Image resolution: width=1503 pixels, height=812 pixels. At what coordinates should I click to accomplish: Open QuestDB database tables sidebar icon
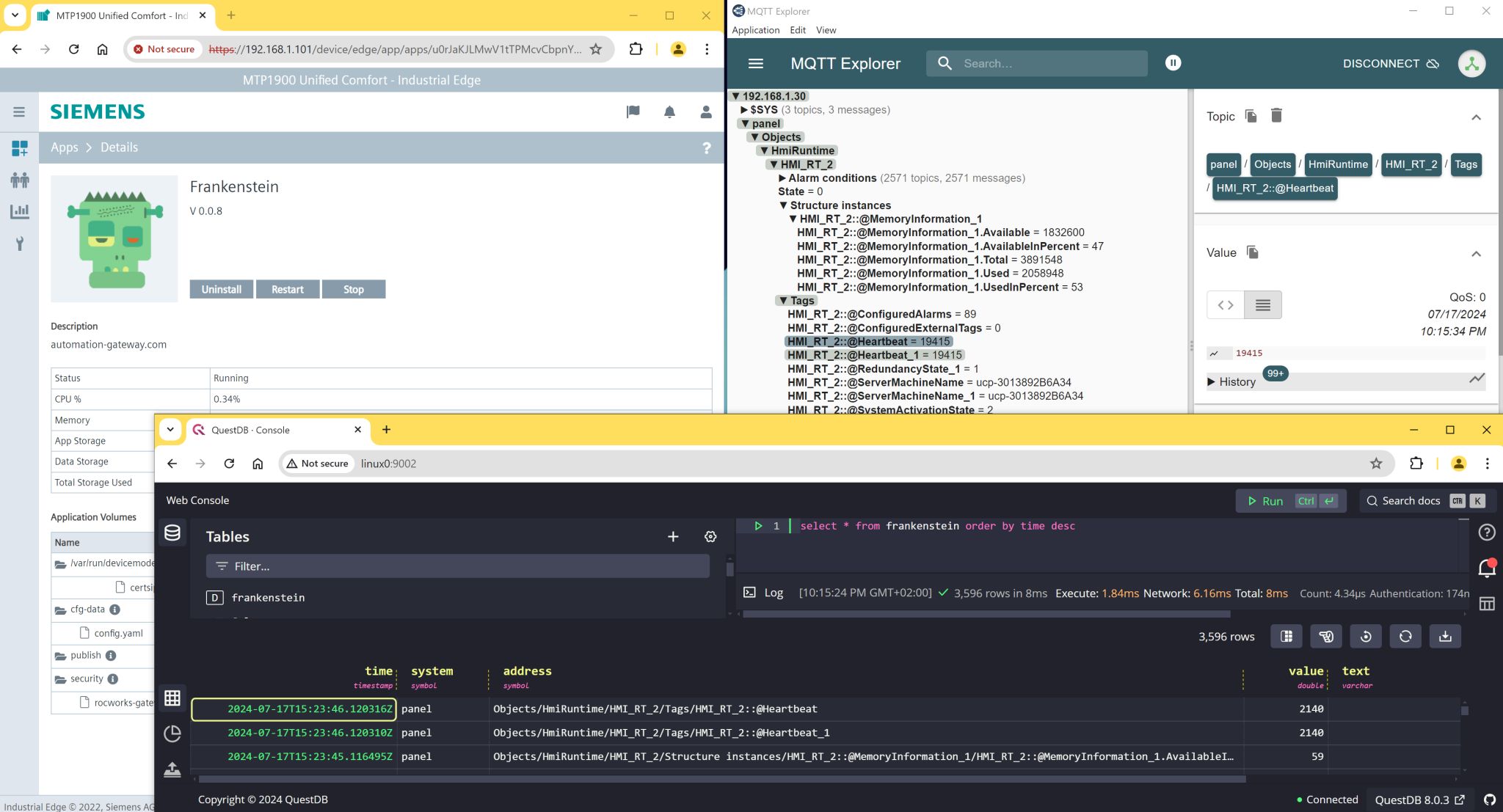172,533
